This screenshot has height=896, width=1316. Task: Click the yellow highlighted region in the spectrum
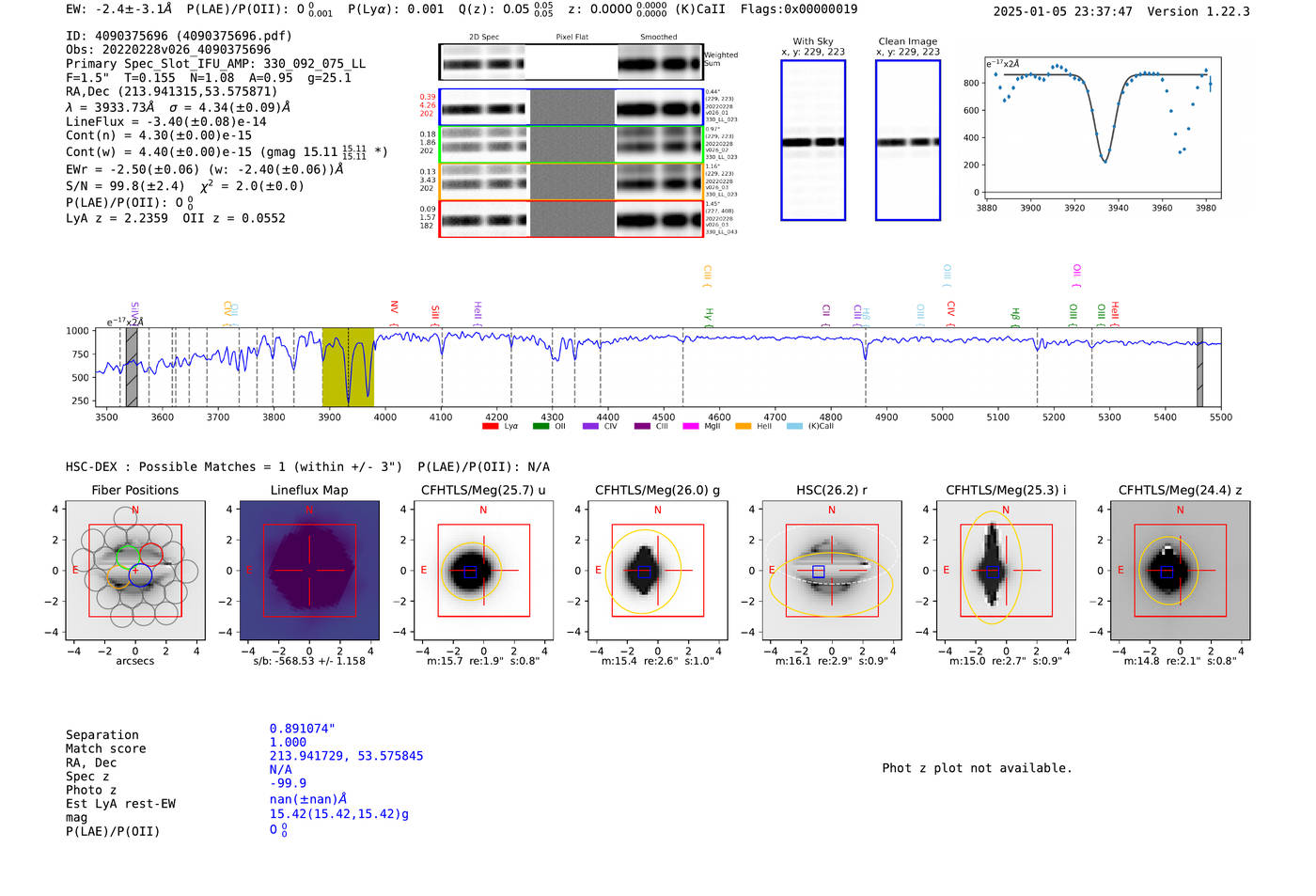pyautogui.click(x=348, y=367)
